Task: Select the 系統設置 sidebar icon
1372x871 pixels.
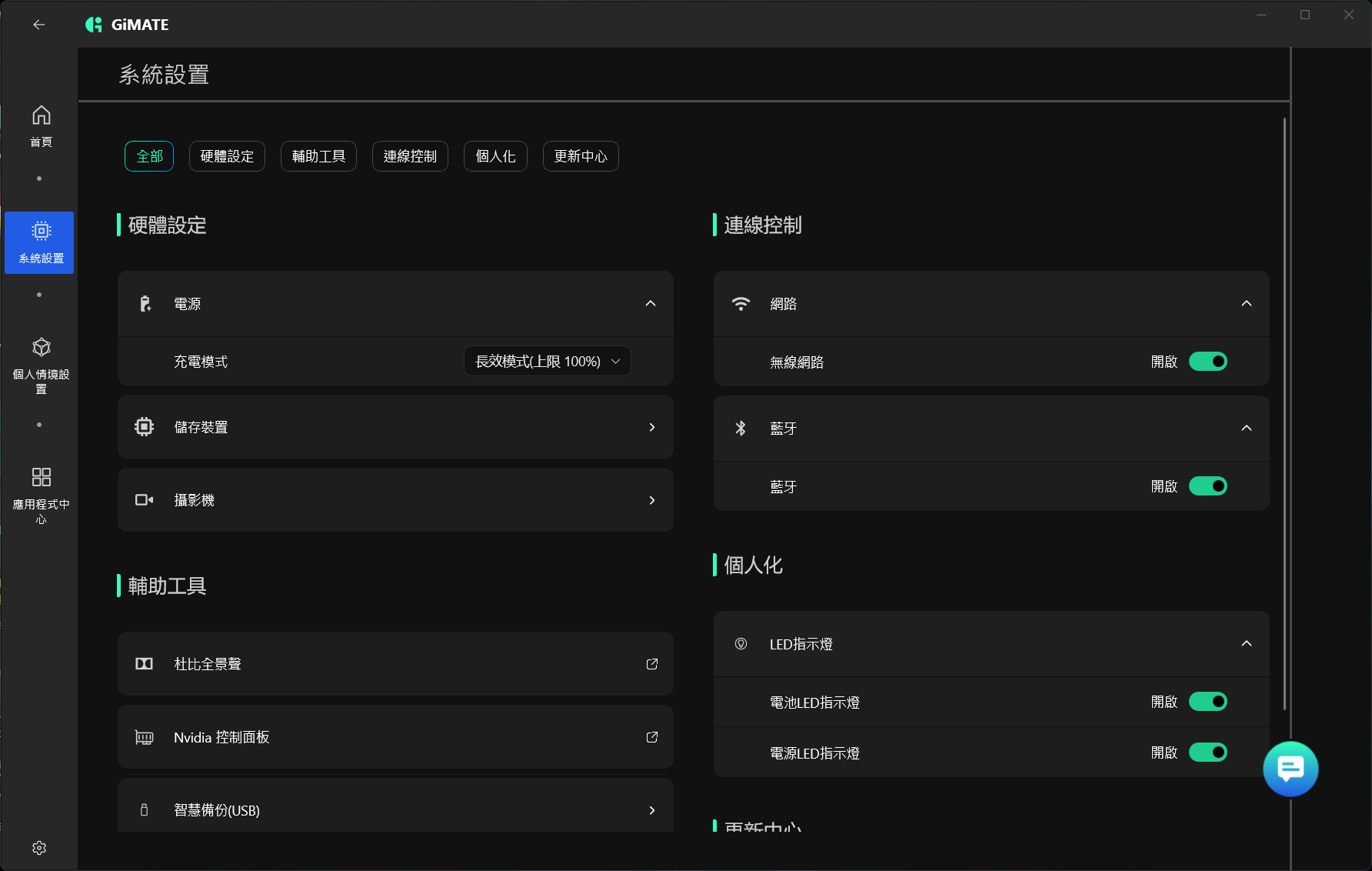Action: click(42, 231)
